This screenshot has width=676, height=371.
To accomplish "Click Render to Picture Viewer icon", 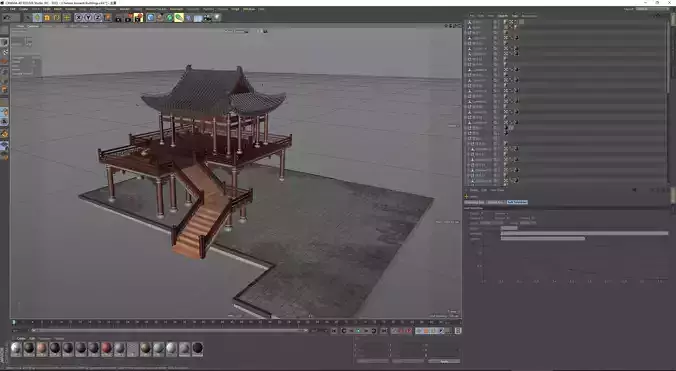I will tap(128, 18).
